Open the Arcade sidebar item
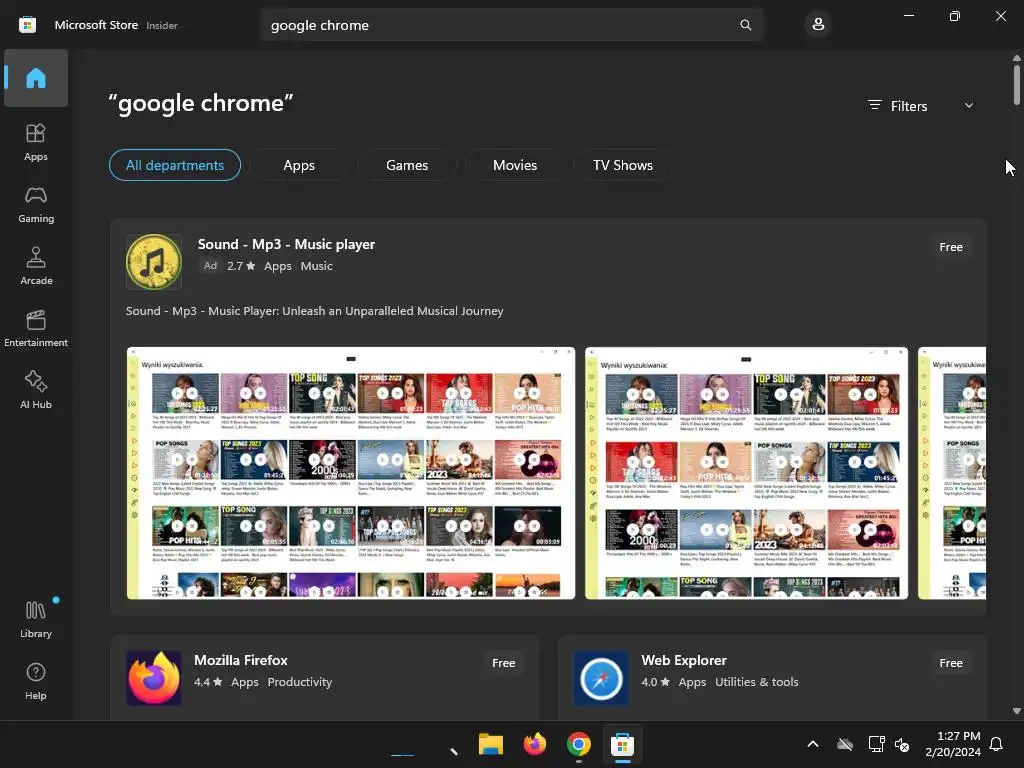 (36, 266)
